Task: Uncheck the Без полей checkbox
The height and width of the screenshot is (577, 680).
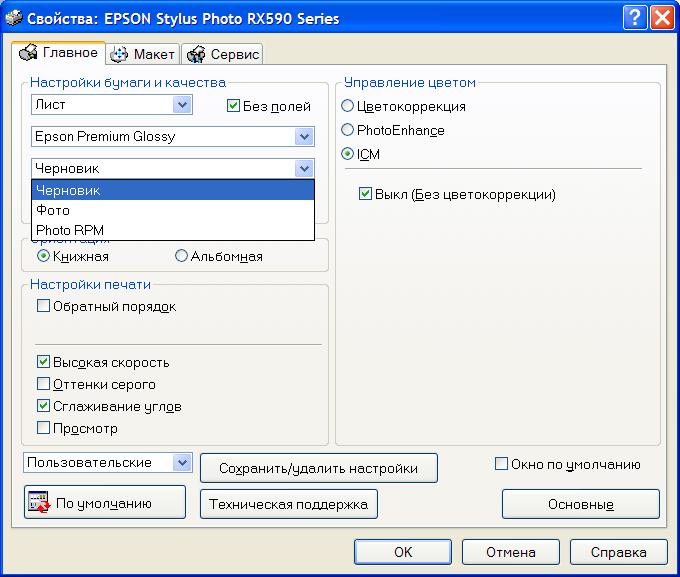Action: click(x=233, y=105)
